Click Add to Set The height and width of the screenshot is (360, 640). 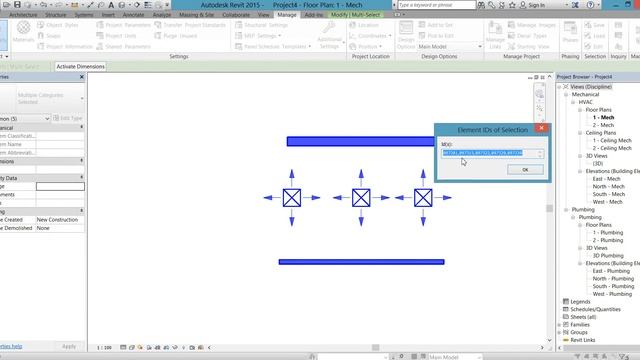(x=436, y=25)
